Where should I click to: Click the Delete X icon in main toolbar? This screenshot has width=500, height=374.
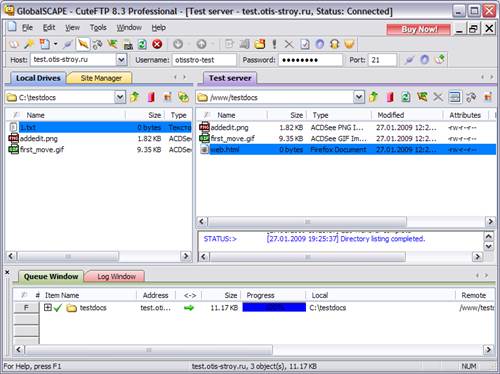pyautogui.click(x=289, y=44)
